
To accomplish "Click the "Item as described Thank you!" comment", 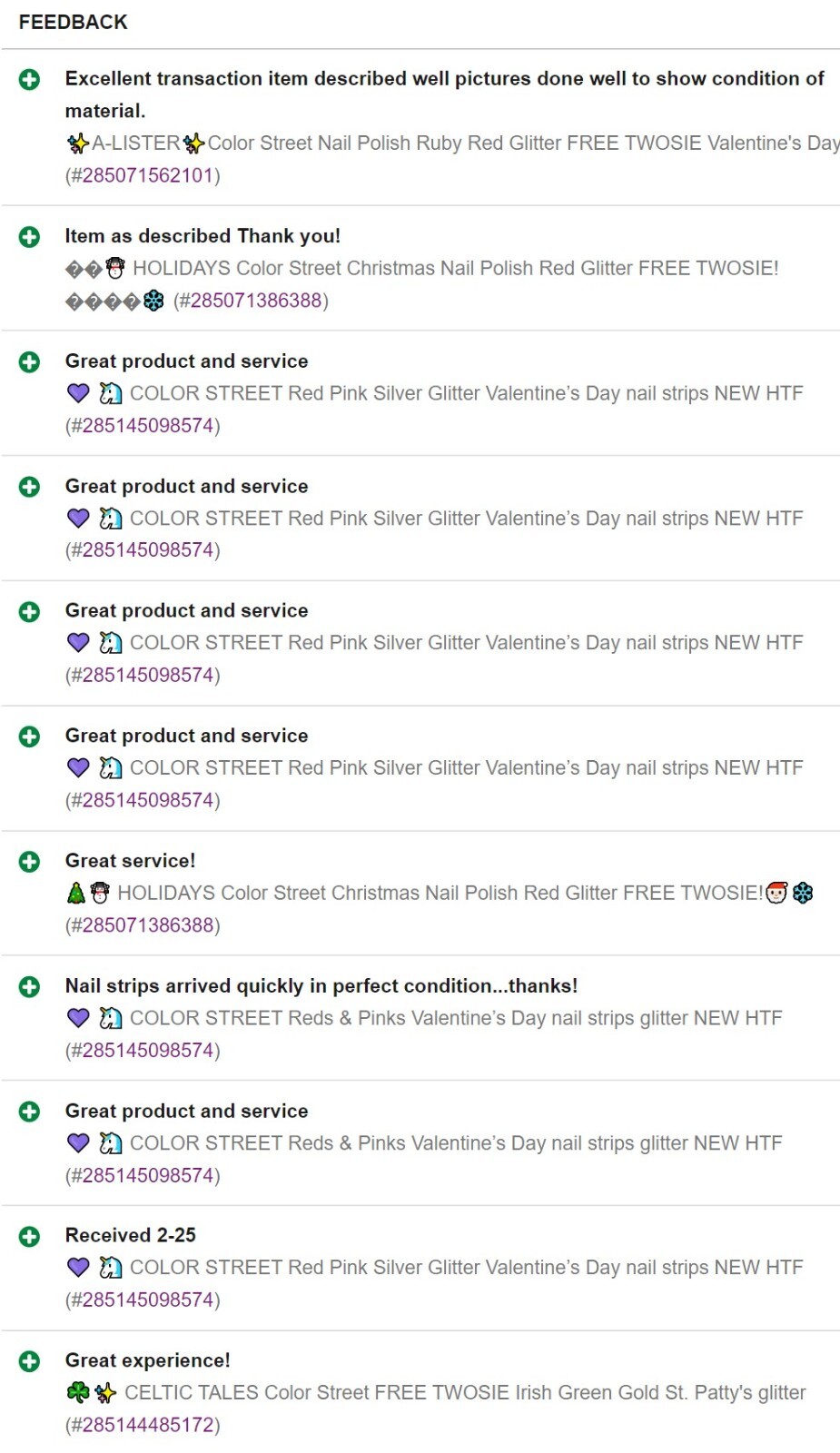I will [203, 236].
